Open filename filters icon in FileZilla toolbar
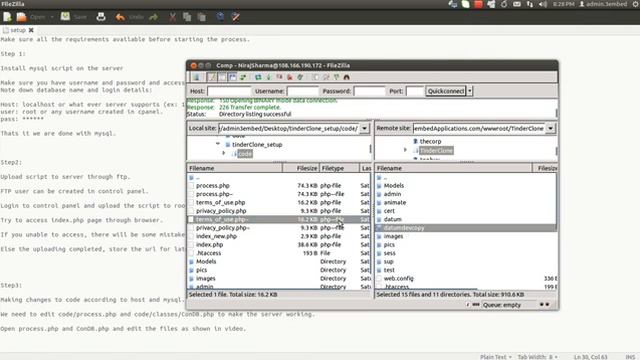Viewport: 640px width, 360px height. [x=316, y=77]
